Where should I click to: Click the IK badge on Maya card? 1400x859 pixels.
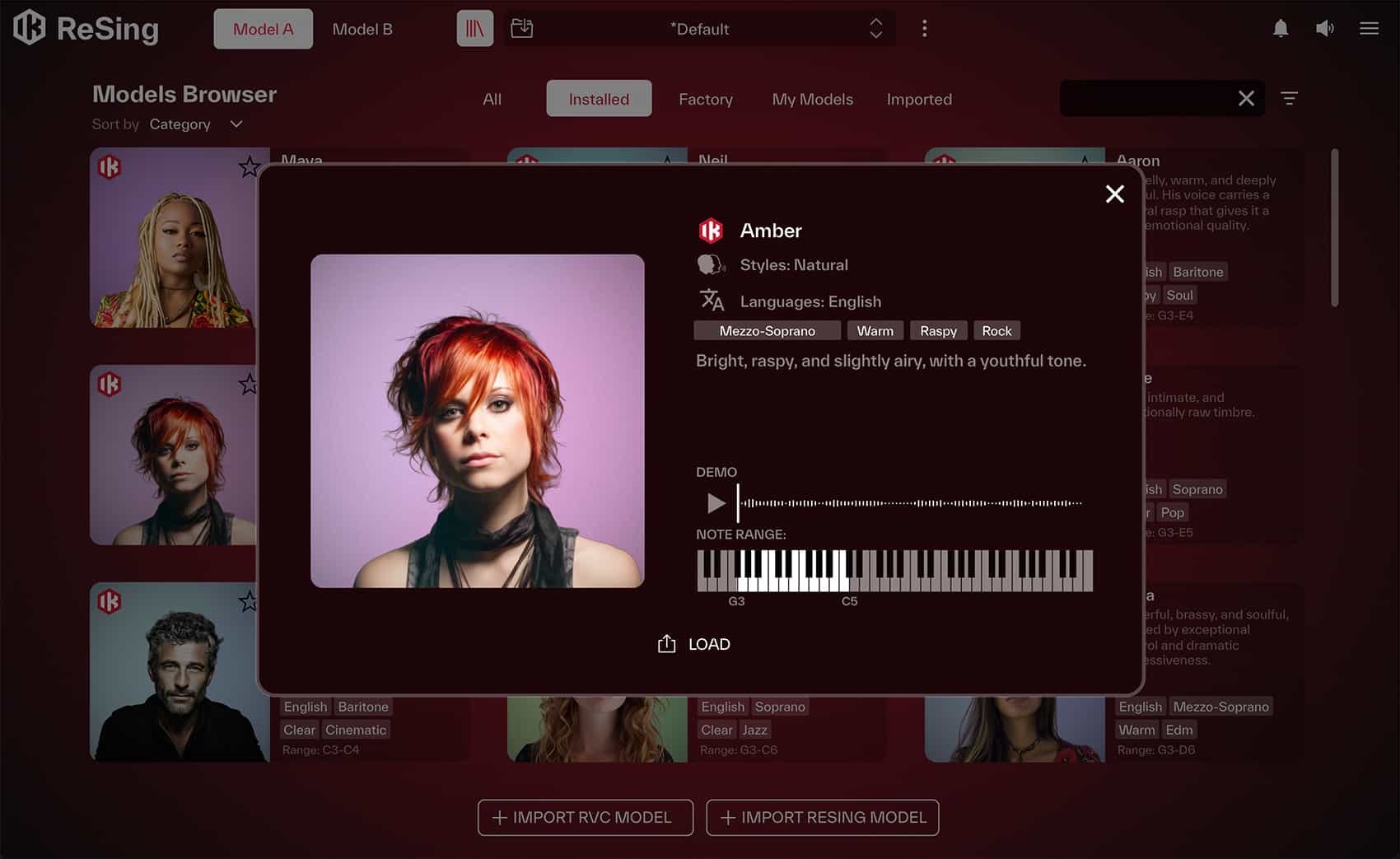tap(110, 167)
